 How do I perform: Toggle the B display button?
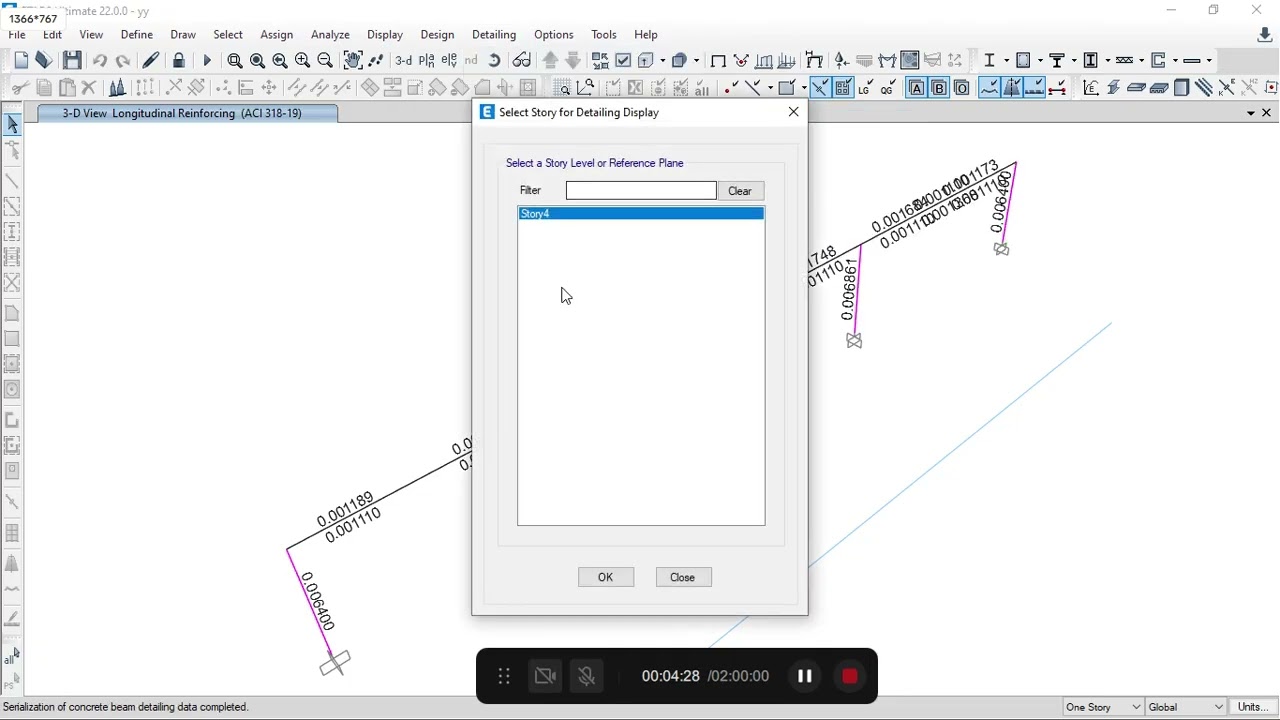[x=940, y=88]
